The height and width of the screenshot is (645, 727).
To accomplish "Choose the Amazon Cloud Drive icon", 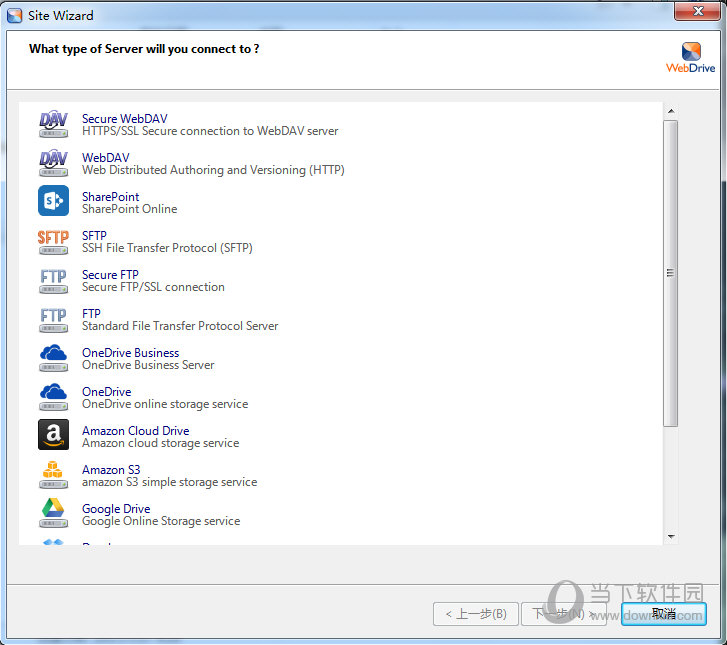I will [x=53, y=436].
